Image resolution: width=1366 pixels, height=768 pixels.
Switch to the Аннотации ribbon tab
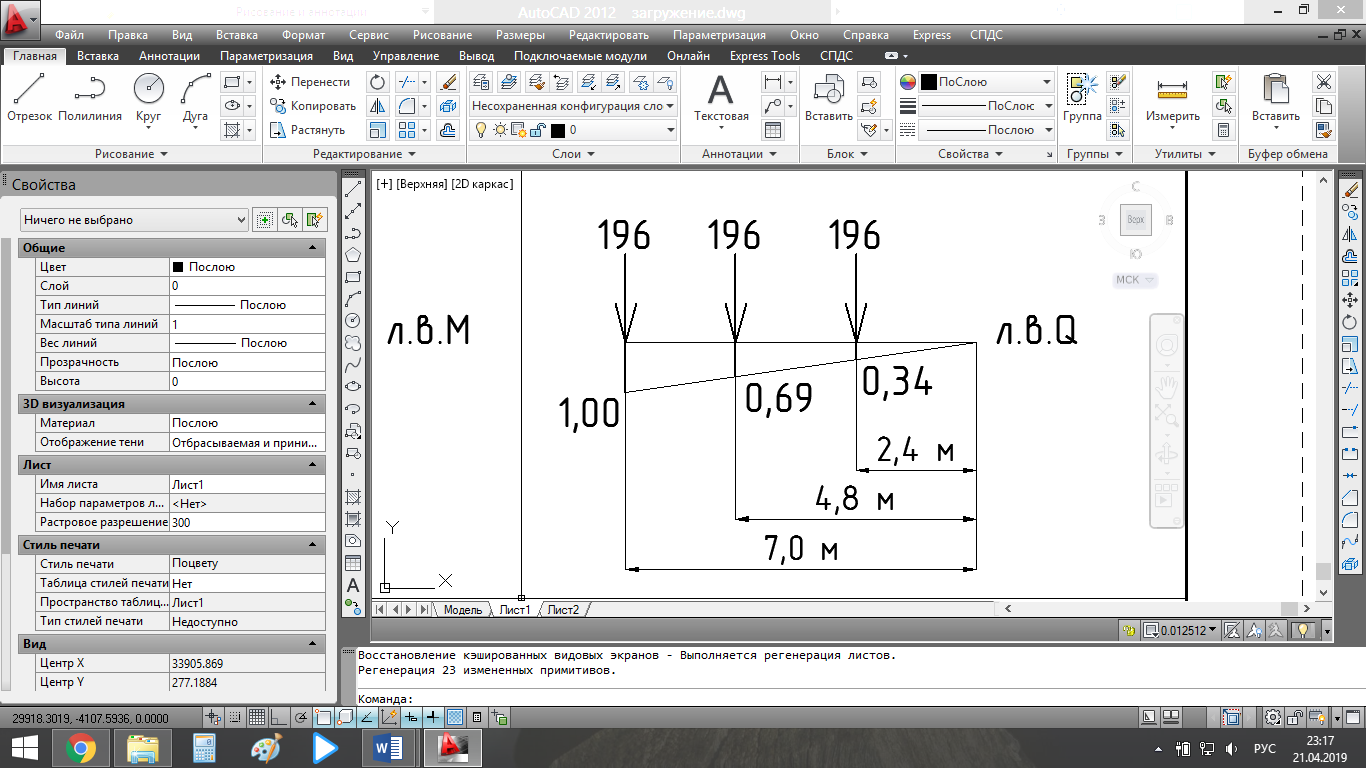169,56
